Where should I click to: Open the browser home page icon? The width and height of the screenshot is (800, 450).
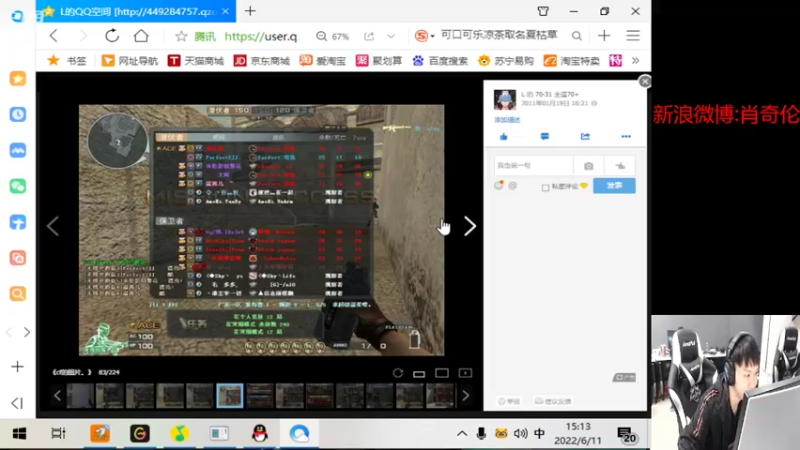(x=141, y=36)
